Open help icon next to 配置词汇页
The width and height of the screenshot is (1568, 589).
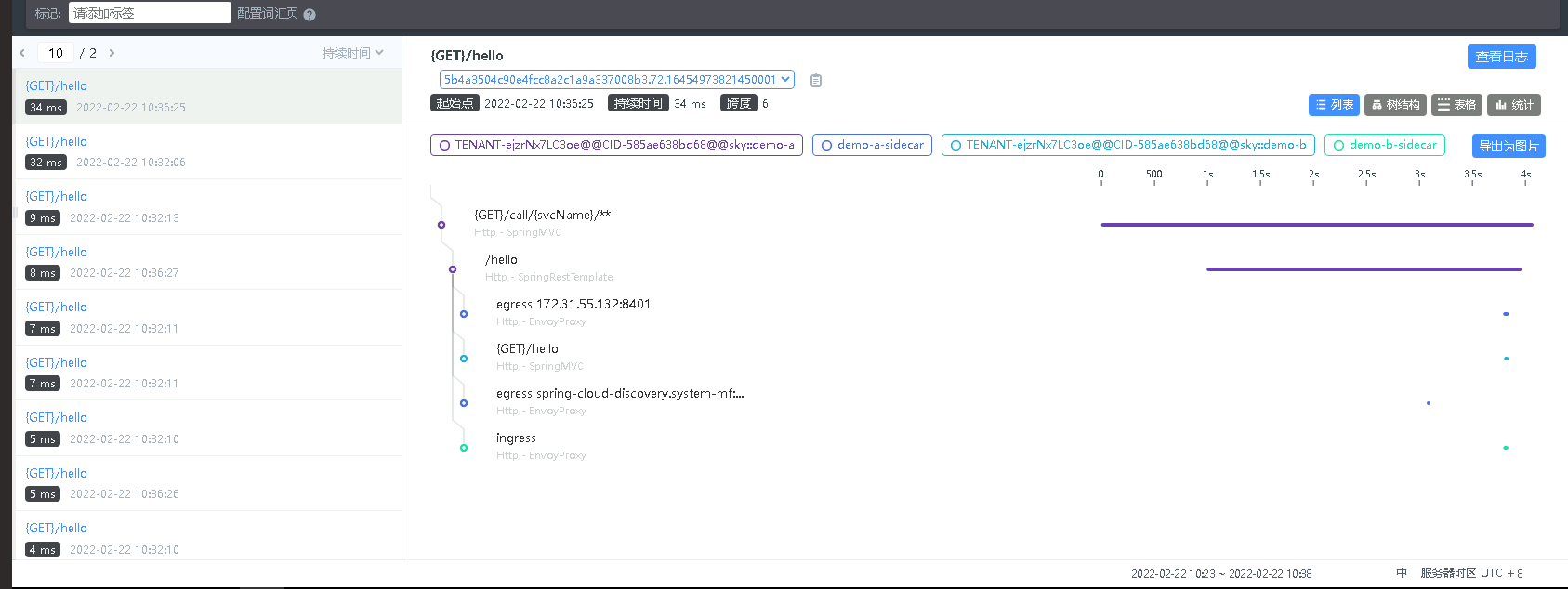tap(310, 15)
